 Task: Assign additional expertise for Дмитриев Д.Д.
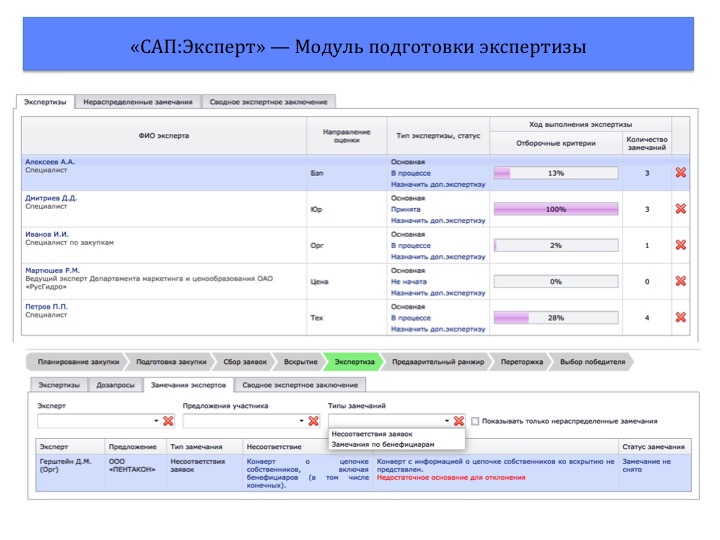438,220
